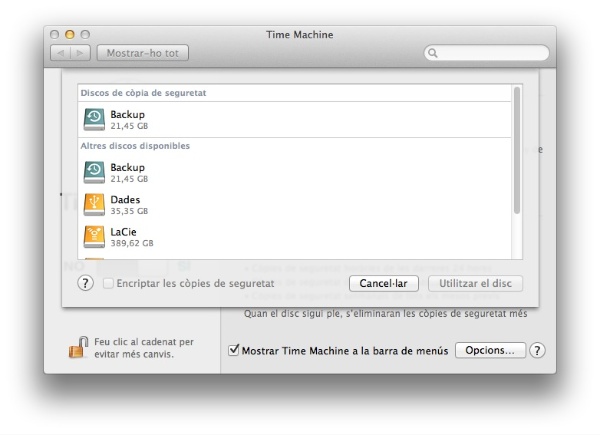The height and width of the screenshot is (435, 600).
Task: Click 'Altres discos disponibles' header
Action: coord(135,146)
